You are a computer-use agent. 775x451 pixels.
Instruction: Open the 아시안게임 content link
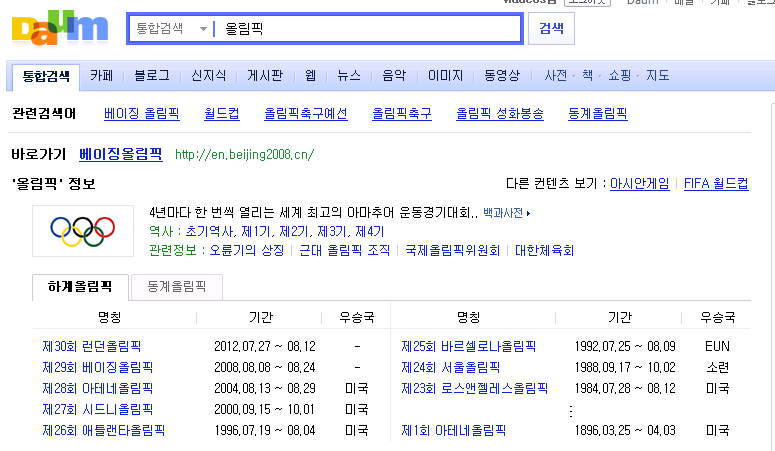pyautogui.click(x=640, y=184)
